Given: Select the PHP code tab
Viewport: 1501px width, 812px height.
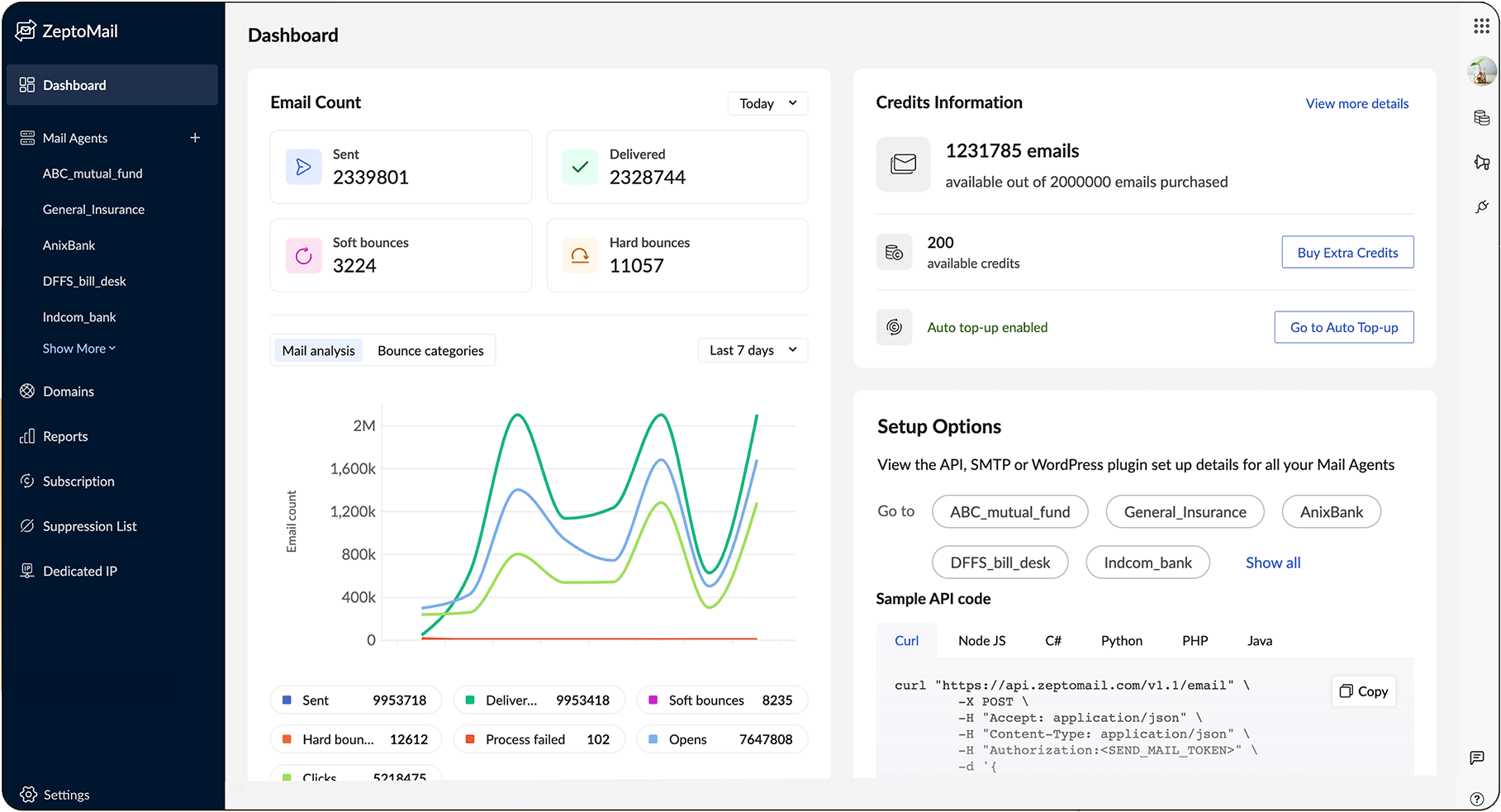Looking at the screenshot, I should coord(1195,641).
